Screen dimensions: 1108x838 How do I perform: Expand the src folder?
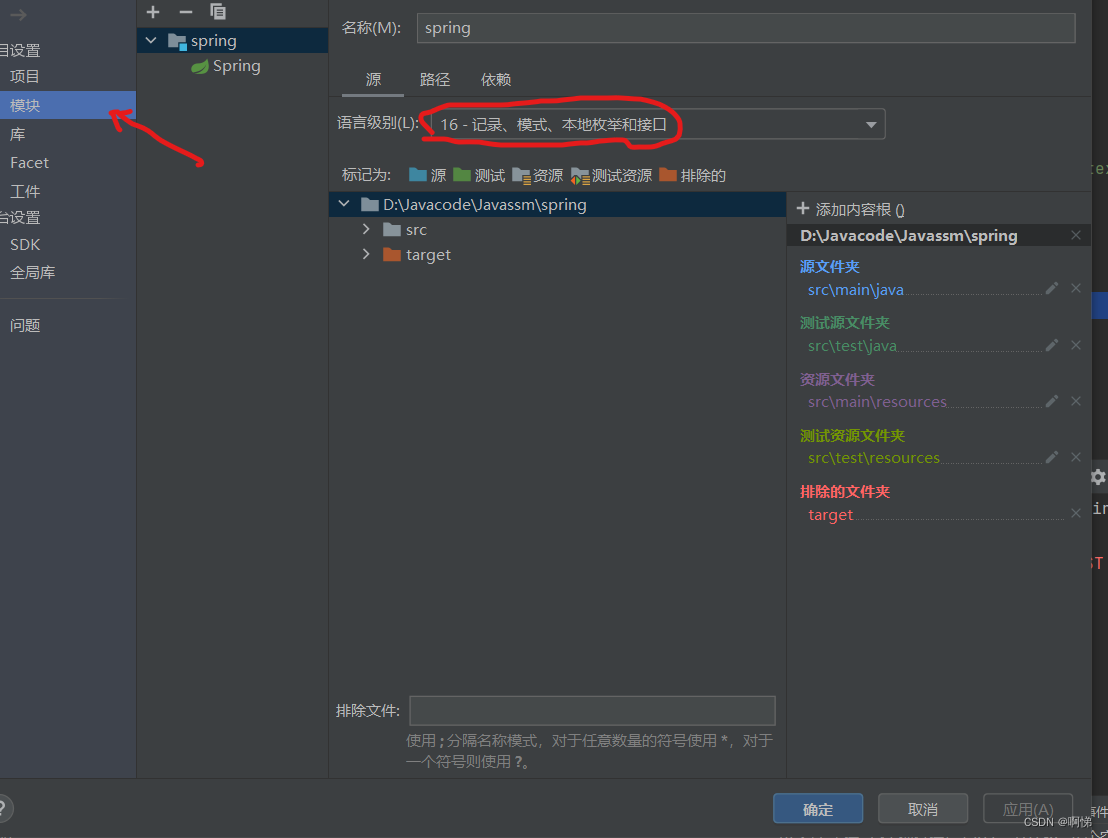[x=366, y=229]
